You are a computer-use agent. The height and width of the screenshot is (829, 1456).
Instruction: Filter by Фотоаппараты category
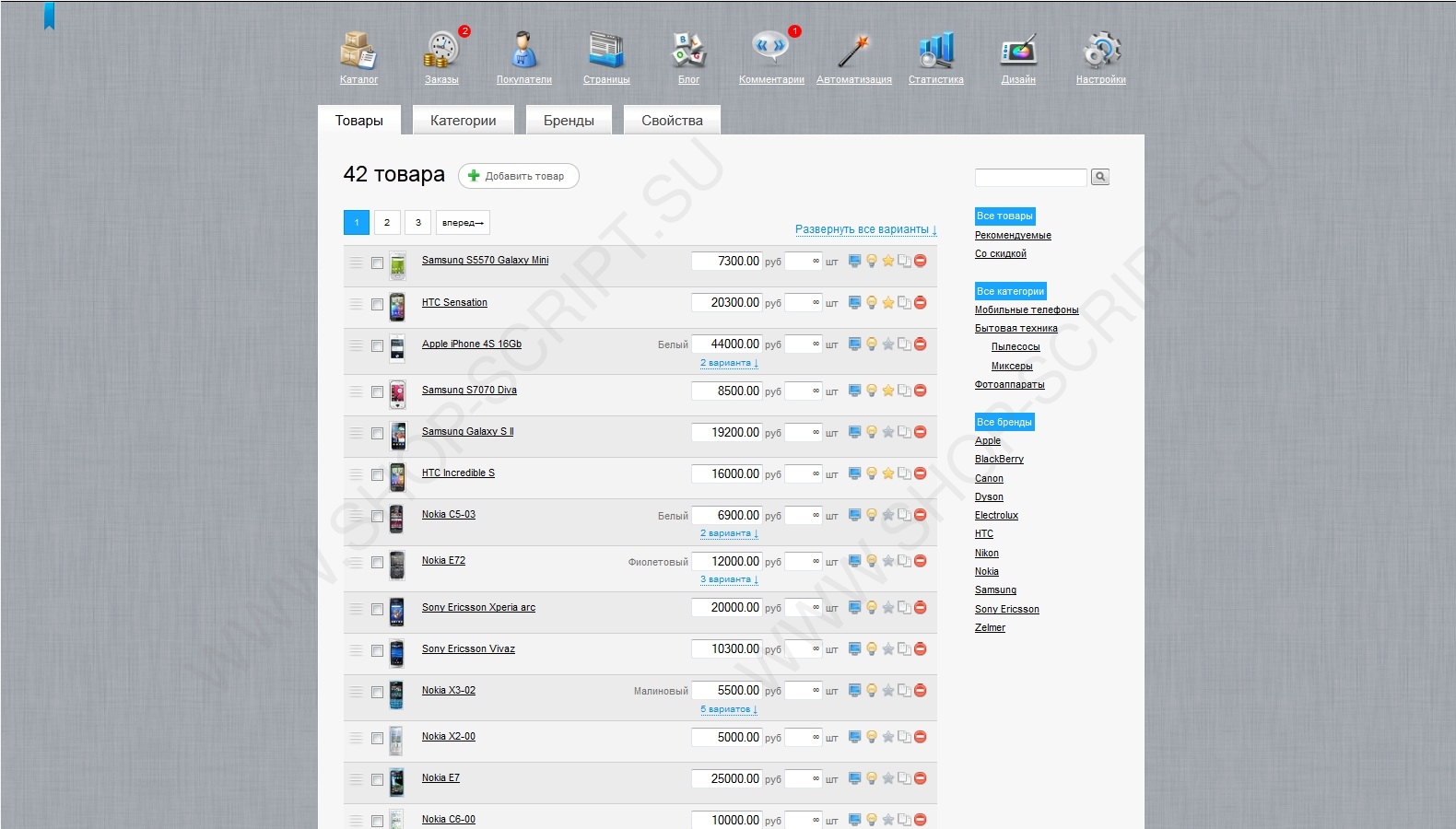coord(1009,385)
